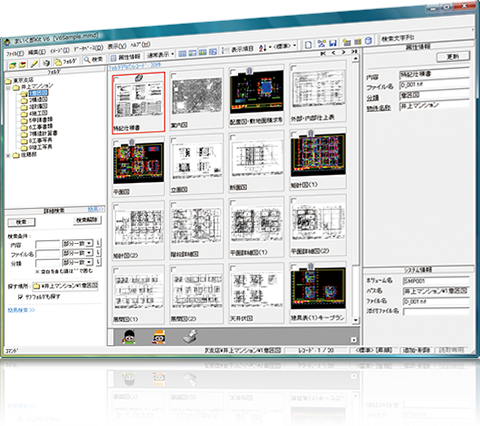Click the 検索解除 button
Image resolution: width=480 pixels, height=426 pixels.
click(87, 220)
